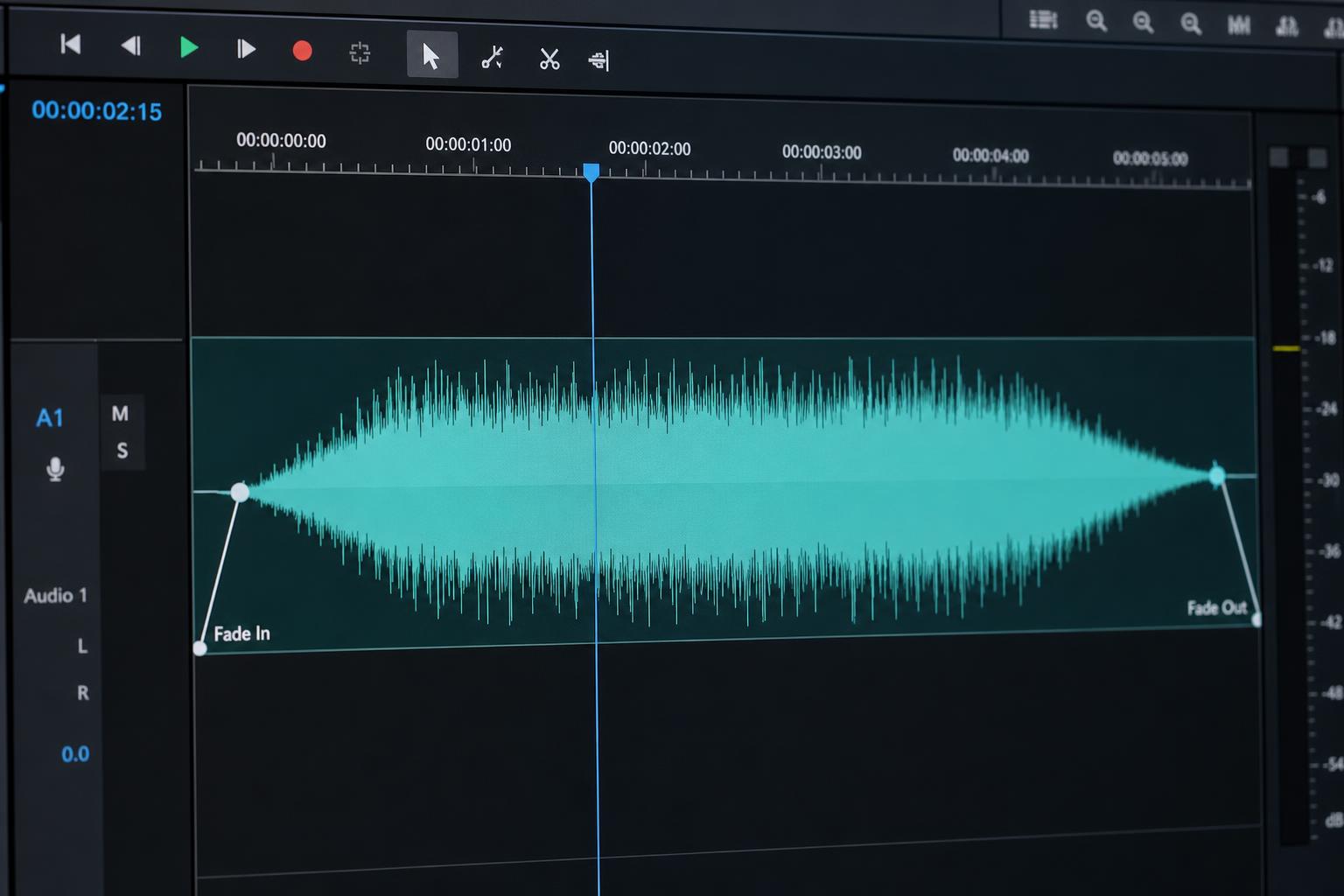Image resolution: width=1344 pixels, height=896 pixels.
Task: Select the dashed marquee selection tool
Action: point(360,53)
